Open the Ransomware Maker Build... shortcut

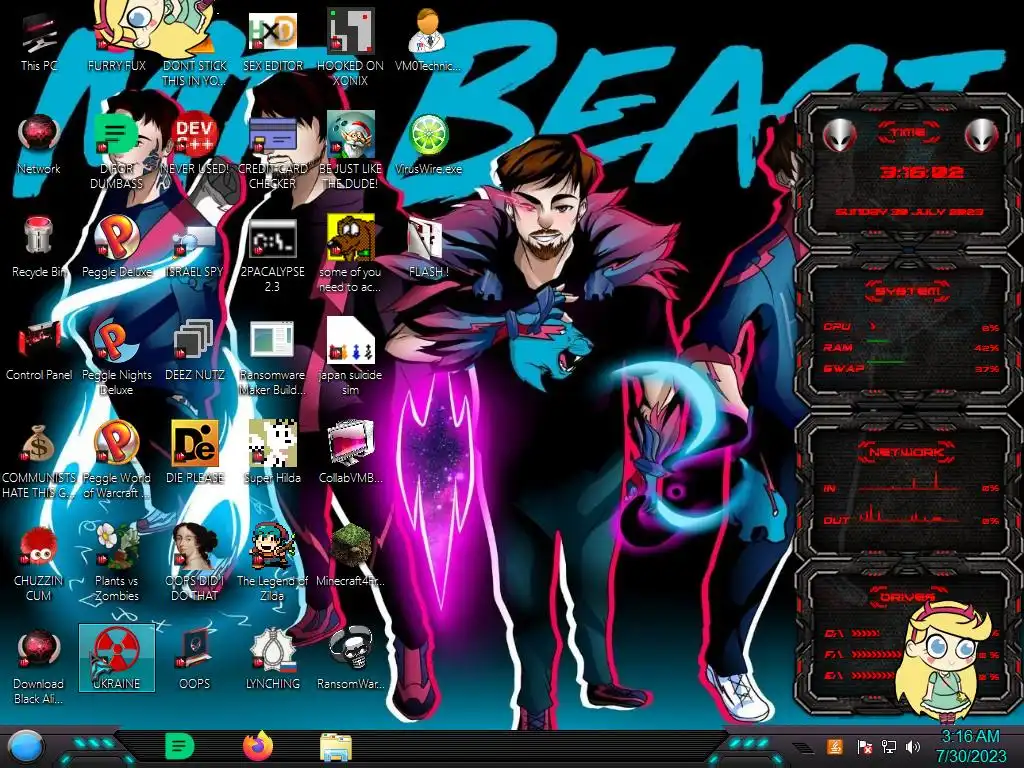[272, 357]
